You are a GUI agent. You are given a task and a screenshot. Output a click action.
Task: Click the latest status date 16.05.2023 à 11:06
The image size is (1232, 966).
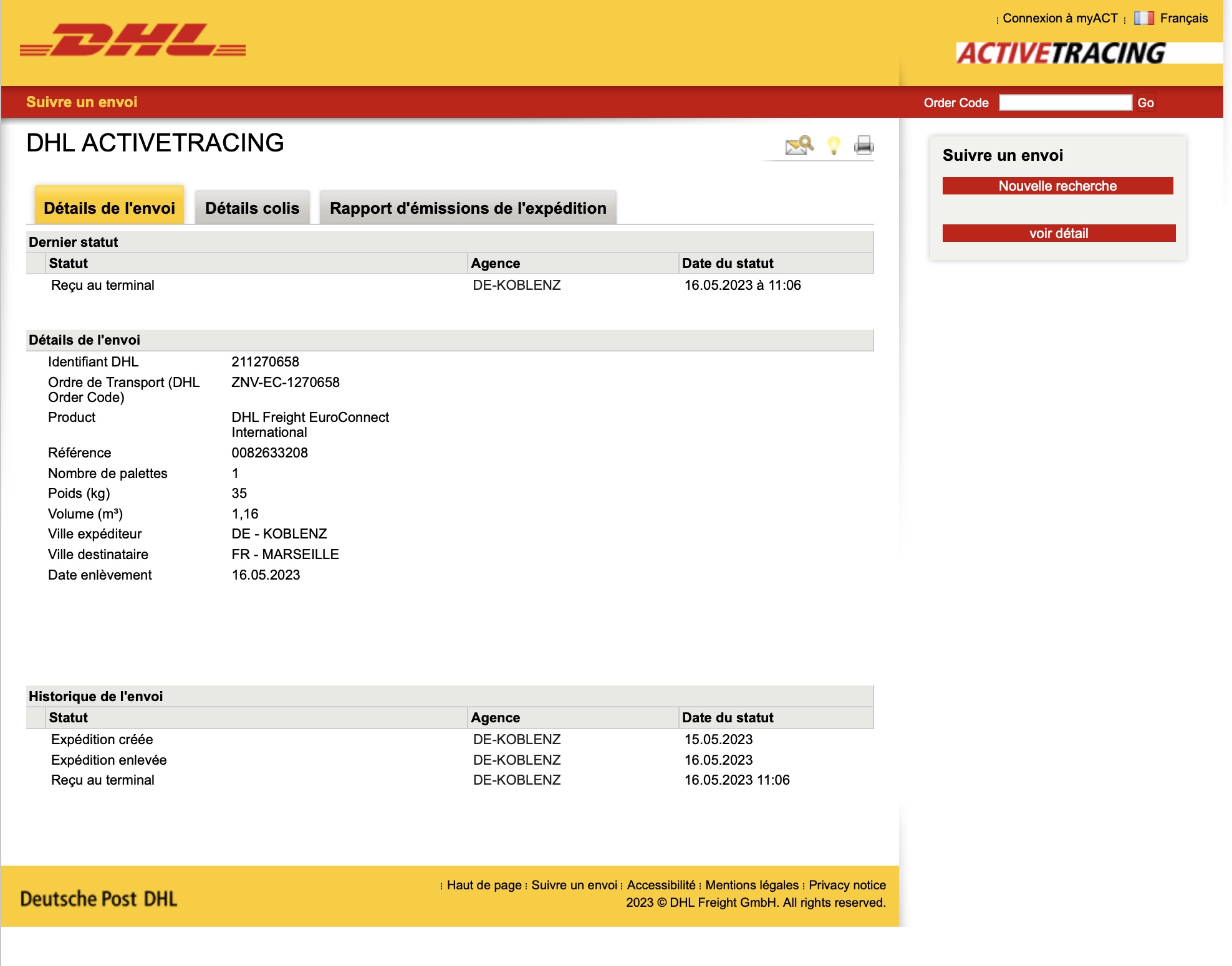point(743,285)
